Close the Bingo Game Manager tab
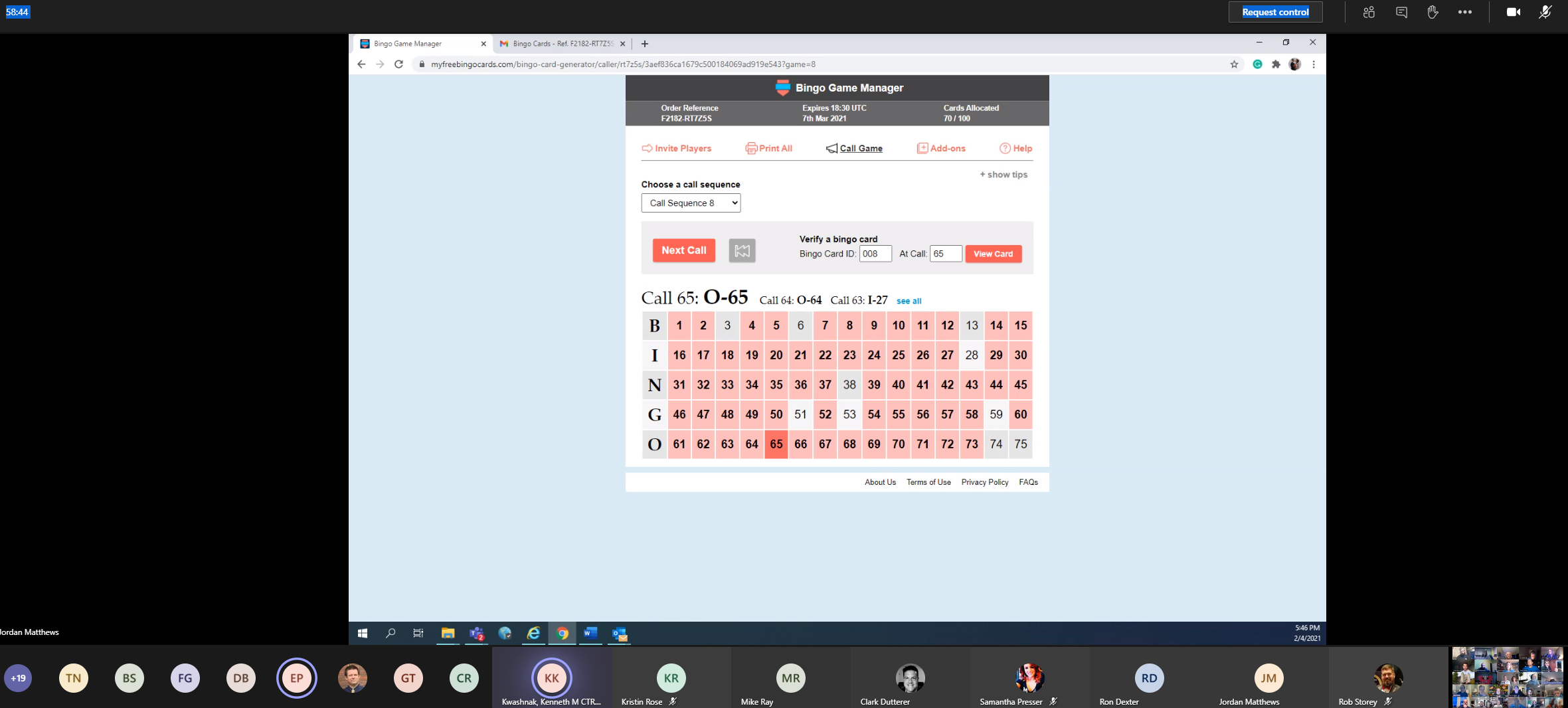Screen dimensions: 1568x708 483,44
